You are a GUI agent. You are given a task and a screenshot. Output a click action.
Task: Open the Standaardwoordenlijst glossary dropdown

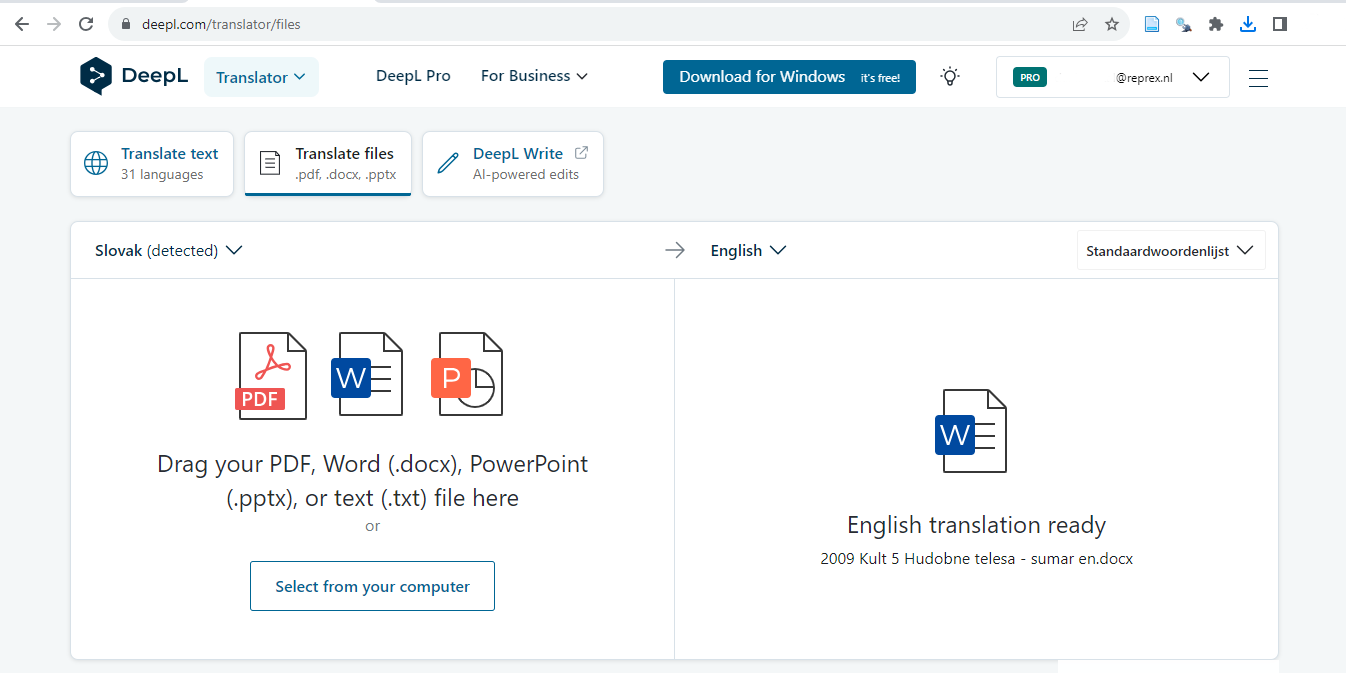tap(1170, 251)
